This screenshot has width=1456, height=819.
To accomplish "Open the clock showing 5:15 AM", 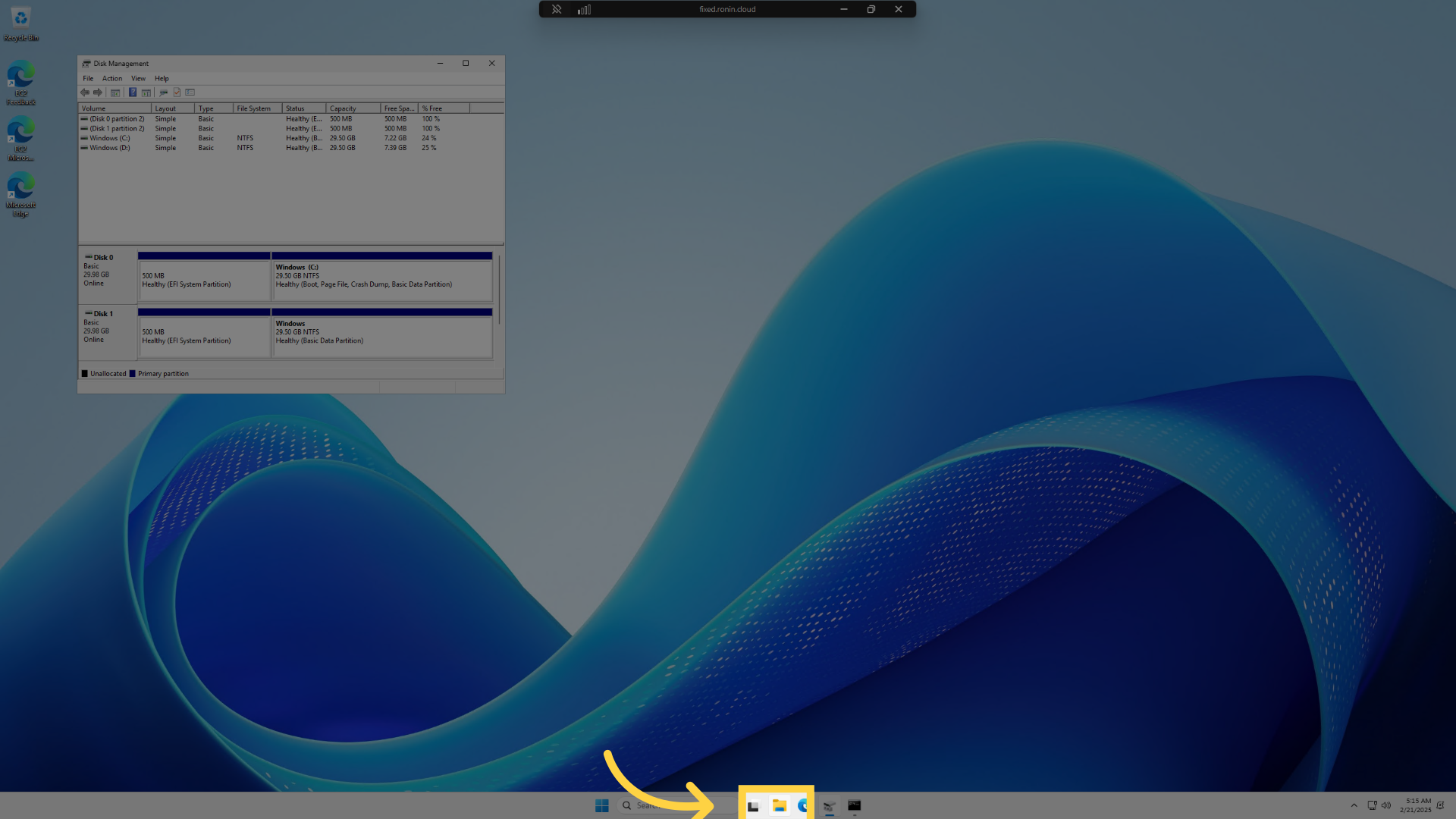I will 1416,805.
